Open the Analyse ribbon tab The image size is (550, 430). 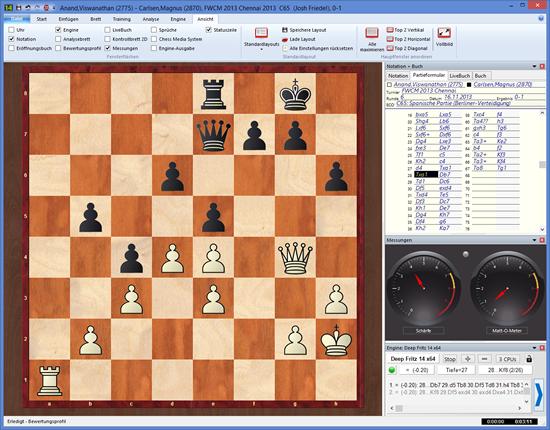click(151, 19)
